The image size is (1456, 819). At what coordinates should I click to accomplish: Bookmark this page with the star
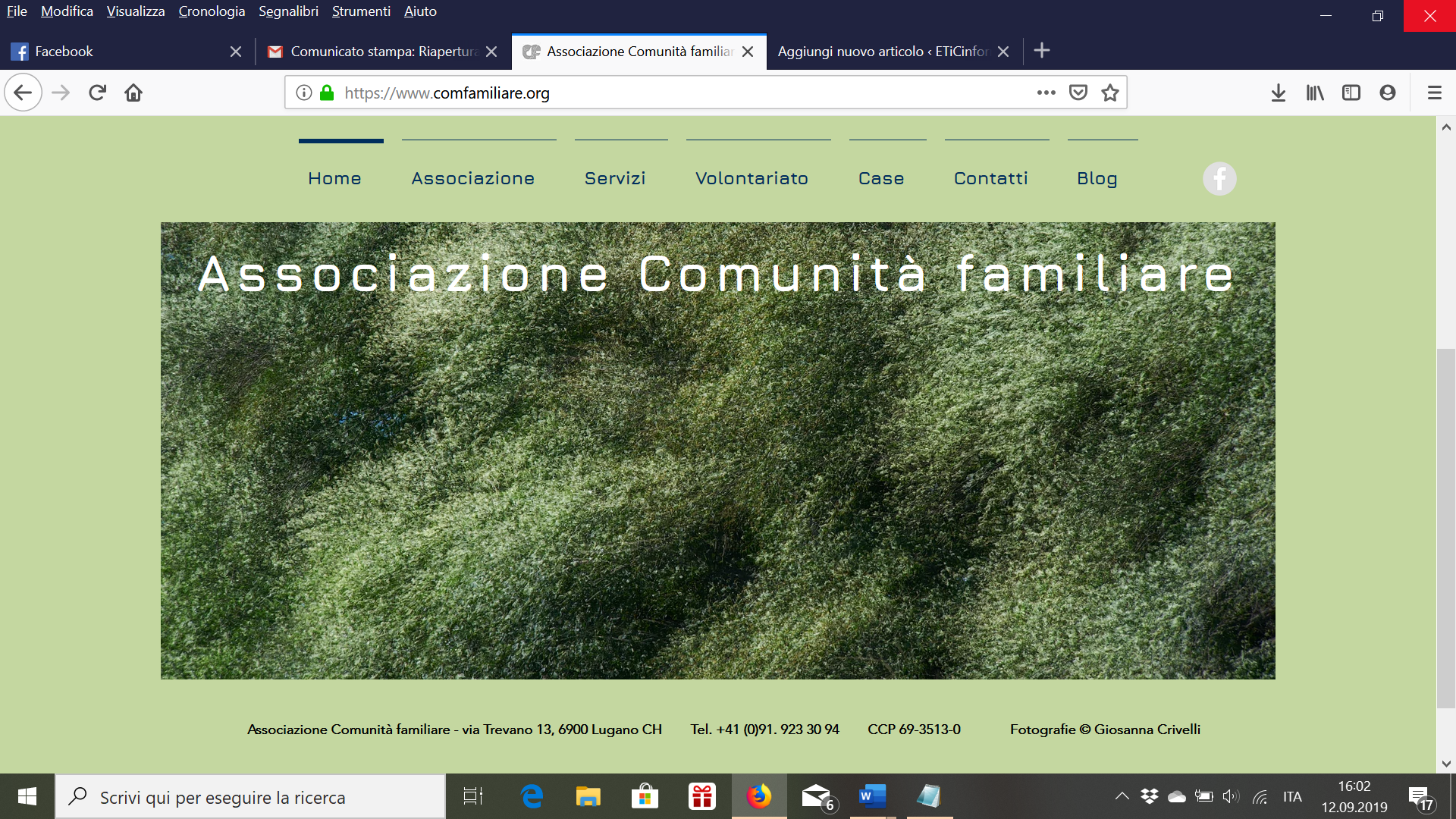coord(1110,93)
